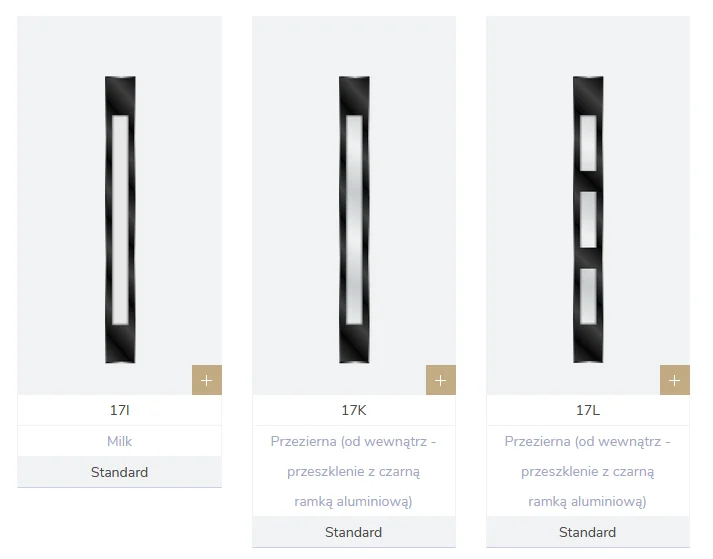This screenshot has height=559, width=713.
Task: Choose the Standard label on the 17K card
Action: pos(354,532)
